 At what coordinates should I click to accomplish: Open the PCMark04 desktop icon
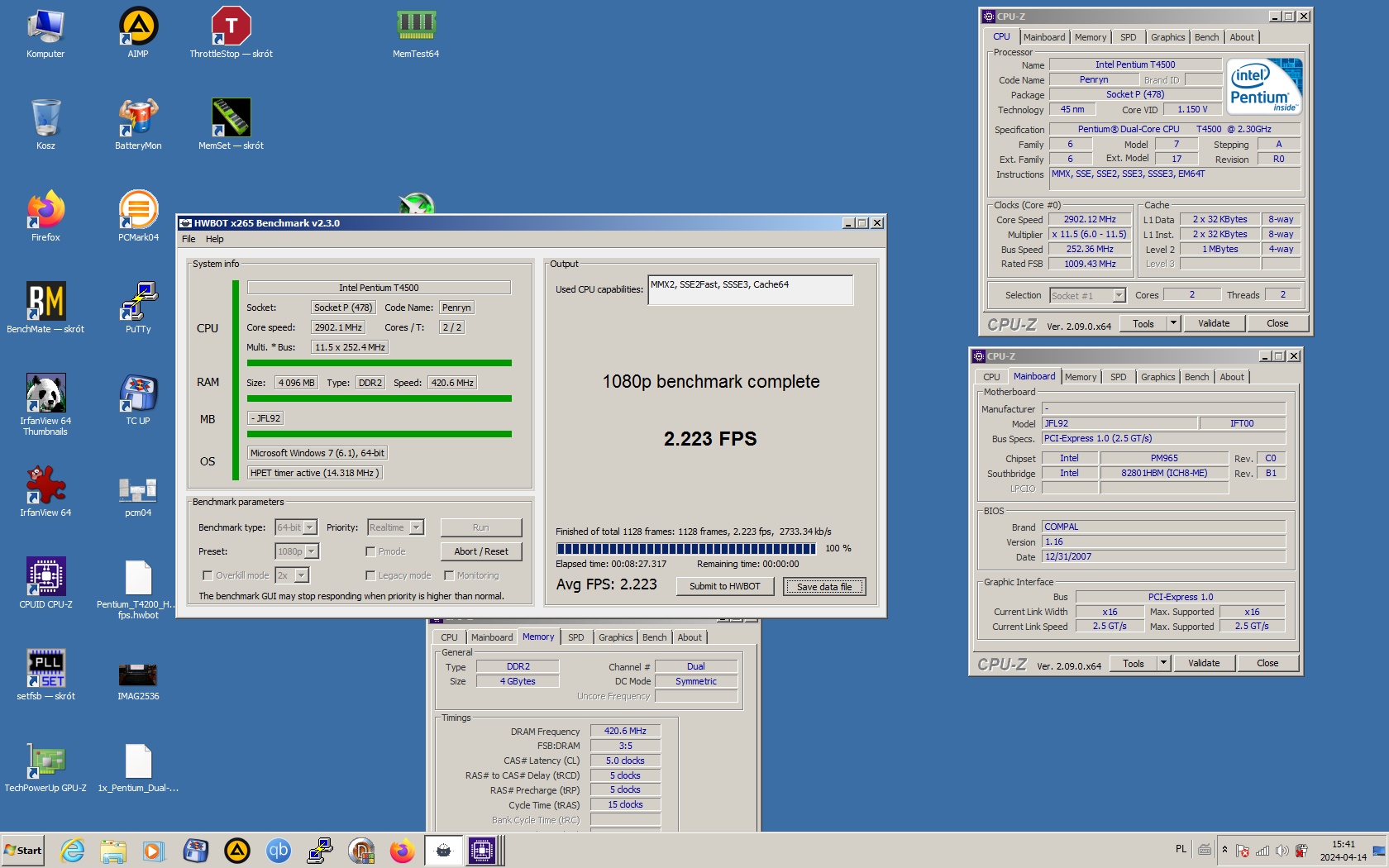138,217
